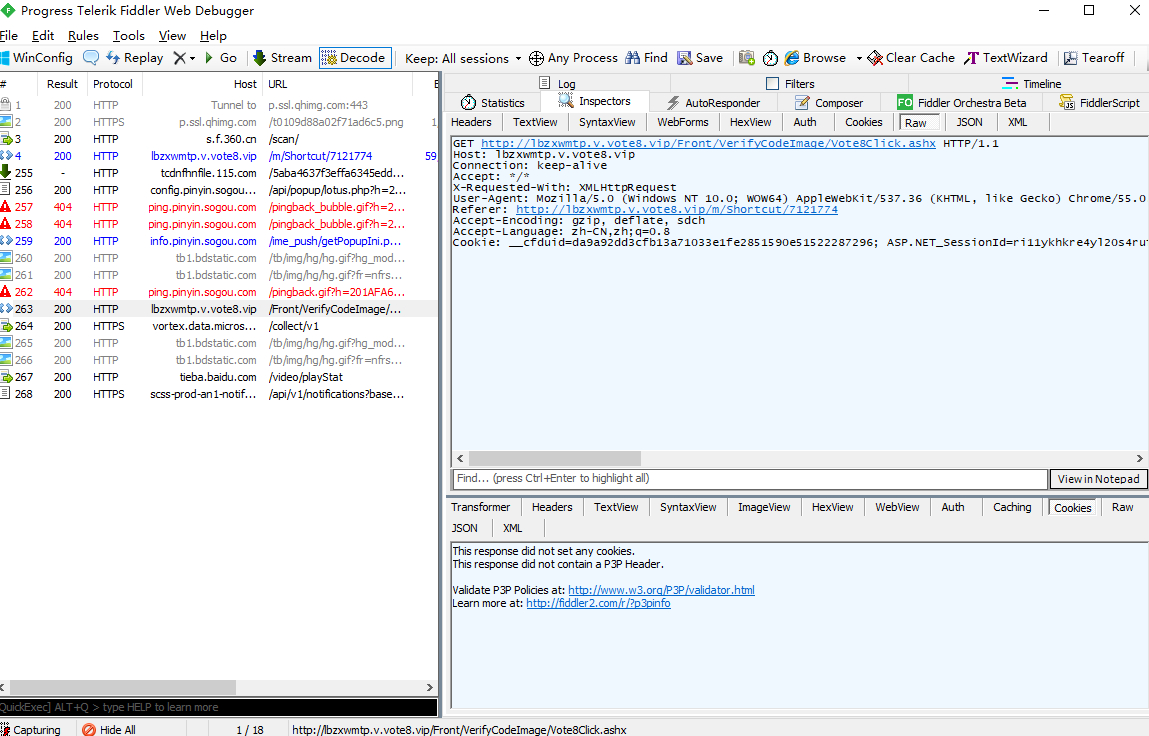Open the View menu

tap(172, 36)
